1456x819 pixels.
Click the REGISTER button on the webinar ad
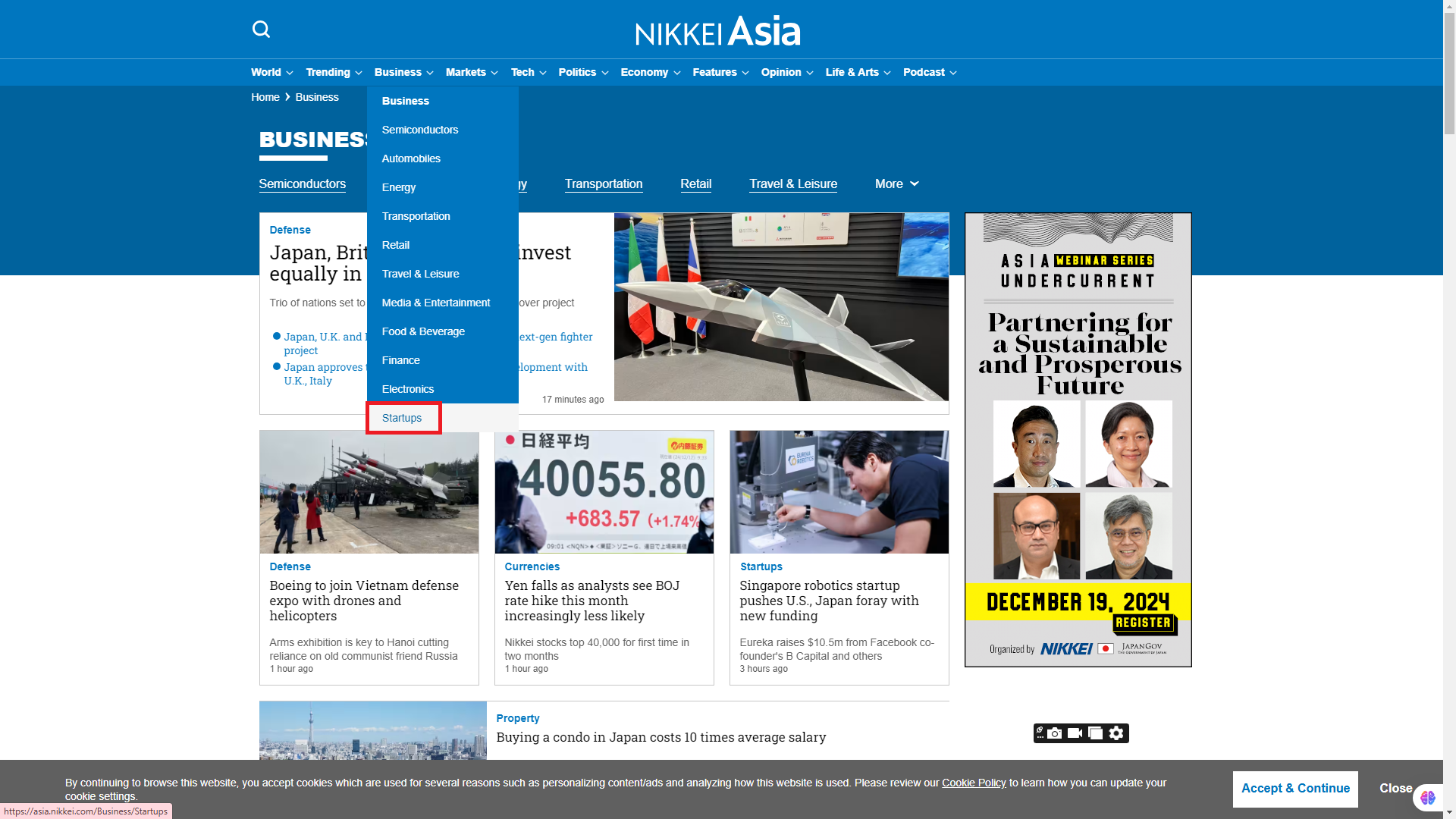(1144, 623)
